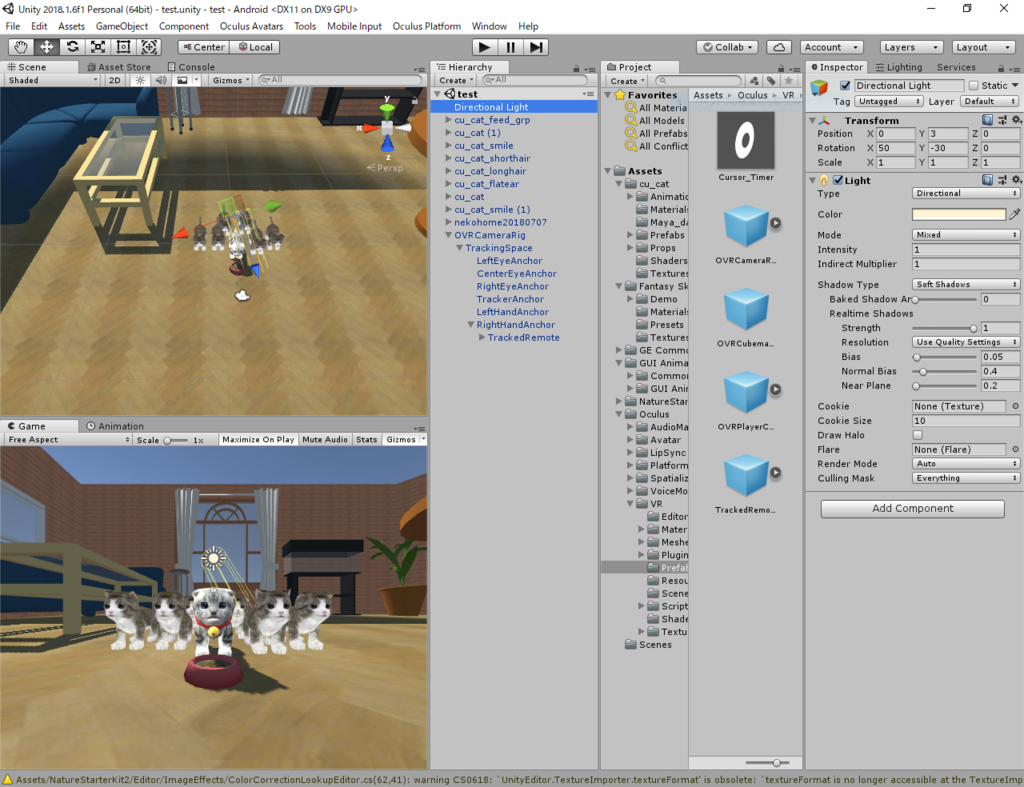This screenshot has width=1024, height=787.
Task: Expand TrackedRemote in Hierarchy
Action: pos(482,338)
